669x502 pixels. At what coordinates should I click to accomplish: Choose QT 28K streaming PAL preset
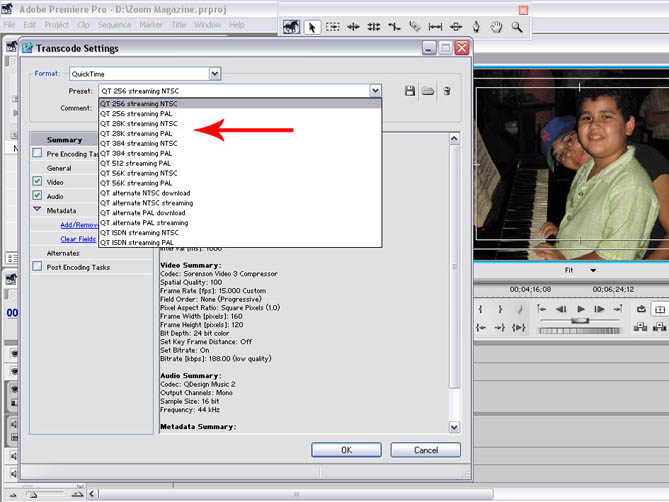click(136, 132)
